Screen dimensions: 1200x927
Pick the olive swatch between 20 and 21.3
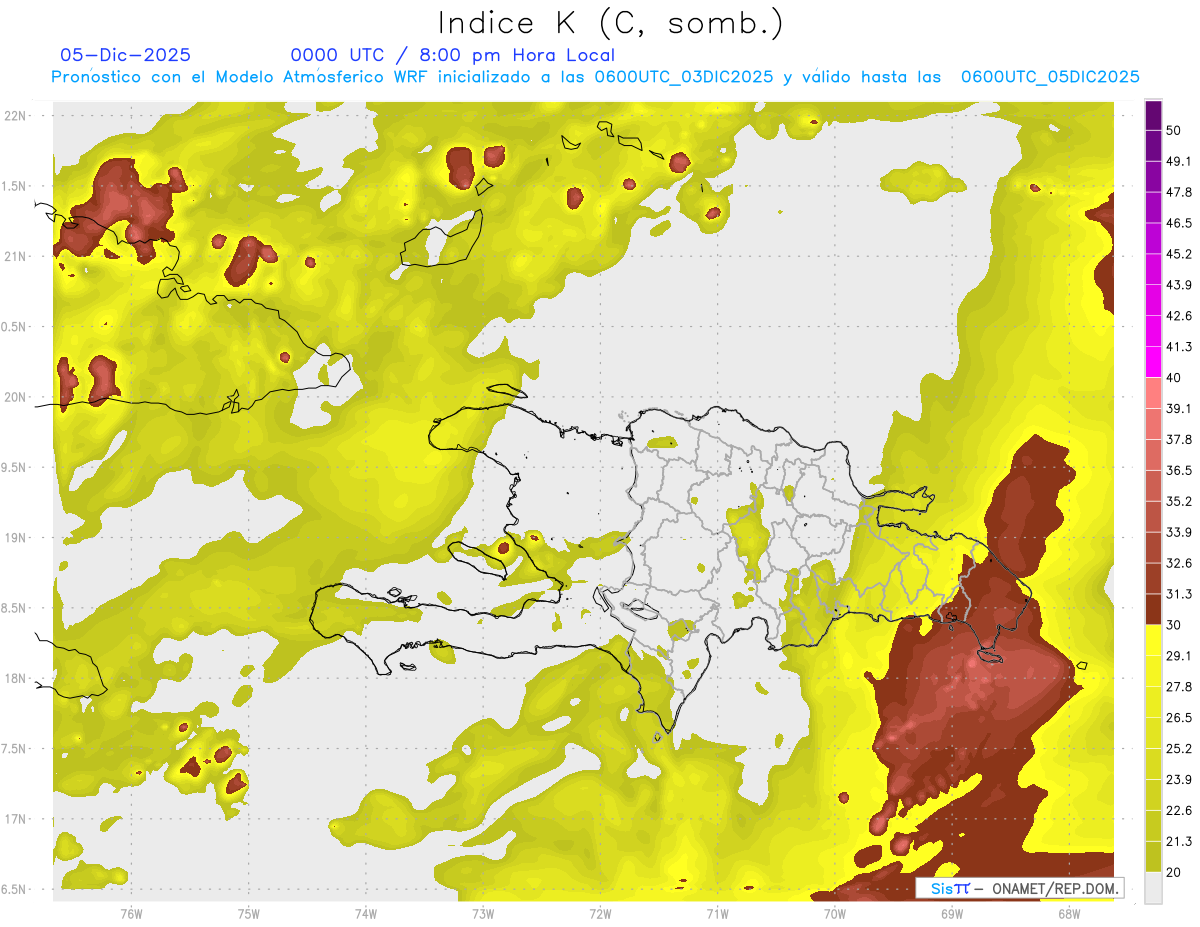[1153, 857]
